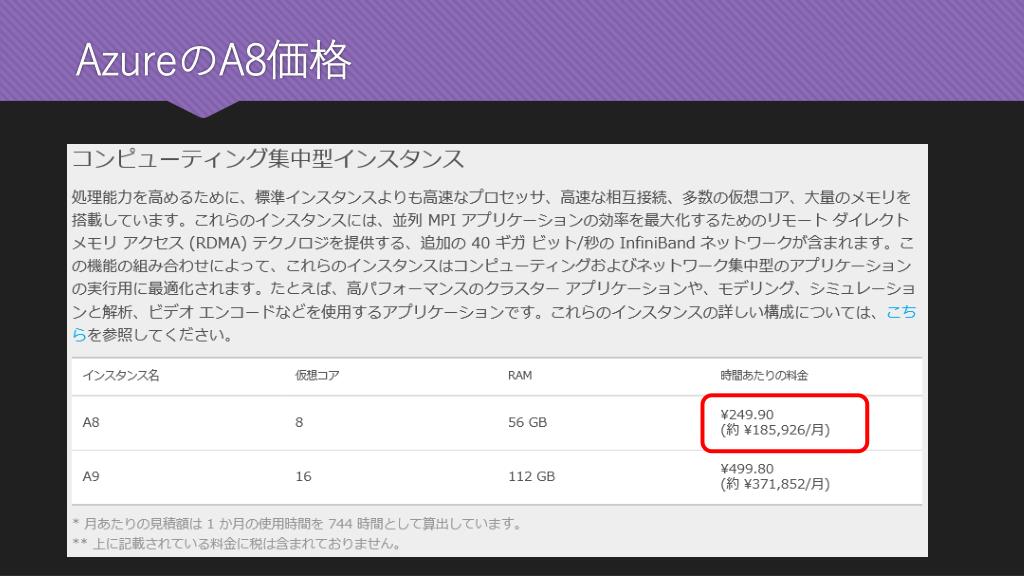Select the heading コンピューティング集中型インスタンス
This screenshot has height=576, width=1024.
(268, 159)
